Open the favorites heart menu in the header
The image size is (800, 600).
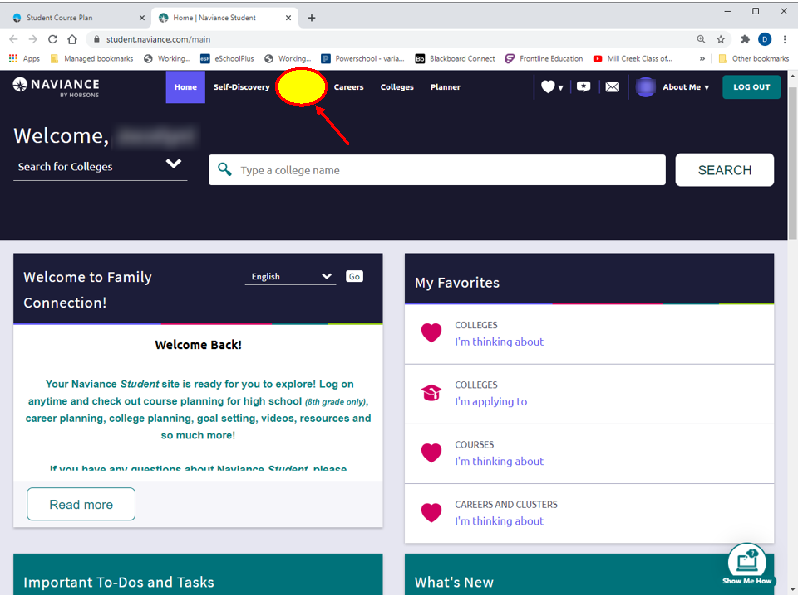(552, 87)
